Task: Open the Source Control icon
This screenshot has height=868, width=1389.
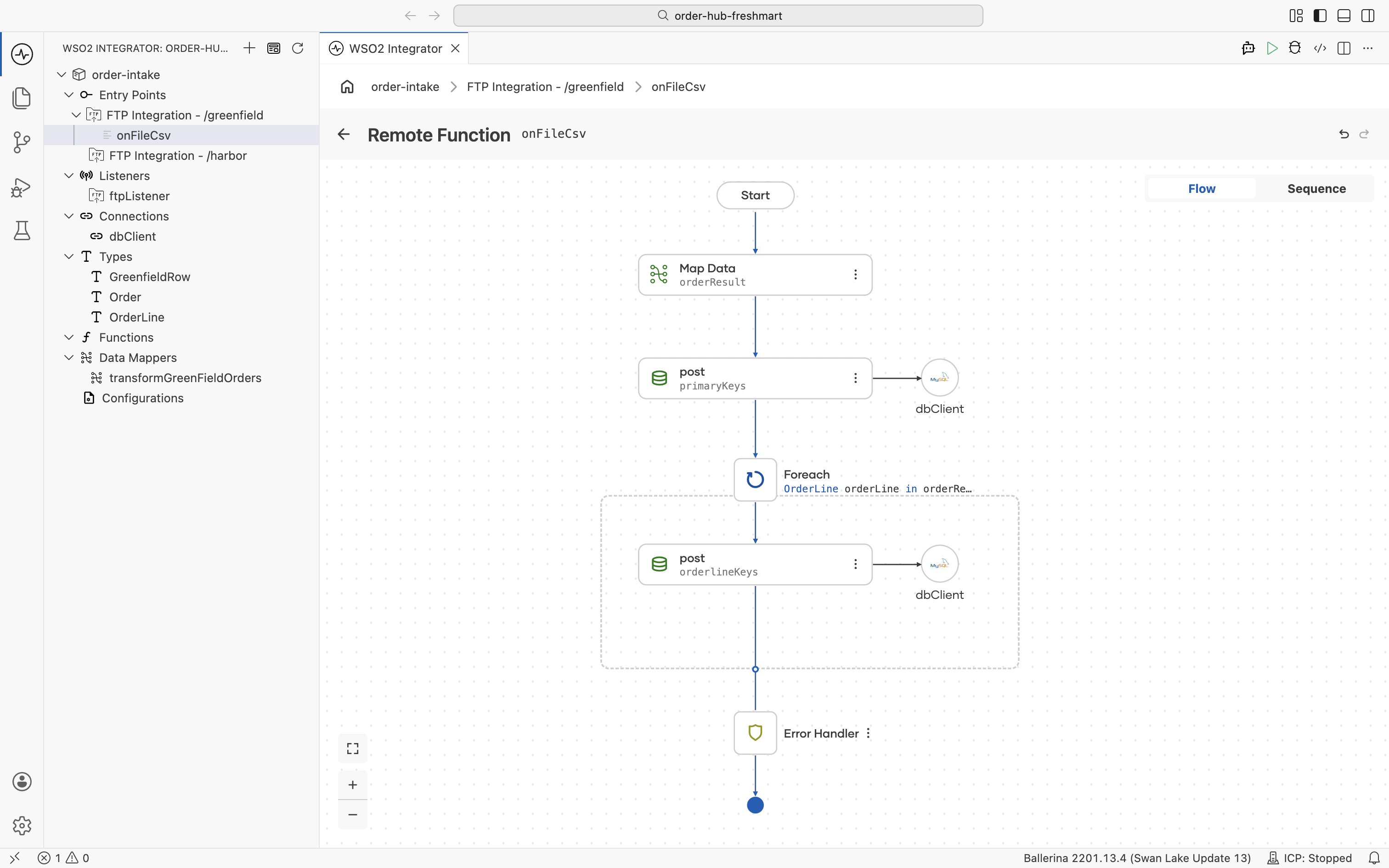Action: point(22,142)
